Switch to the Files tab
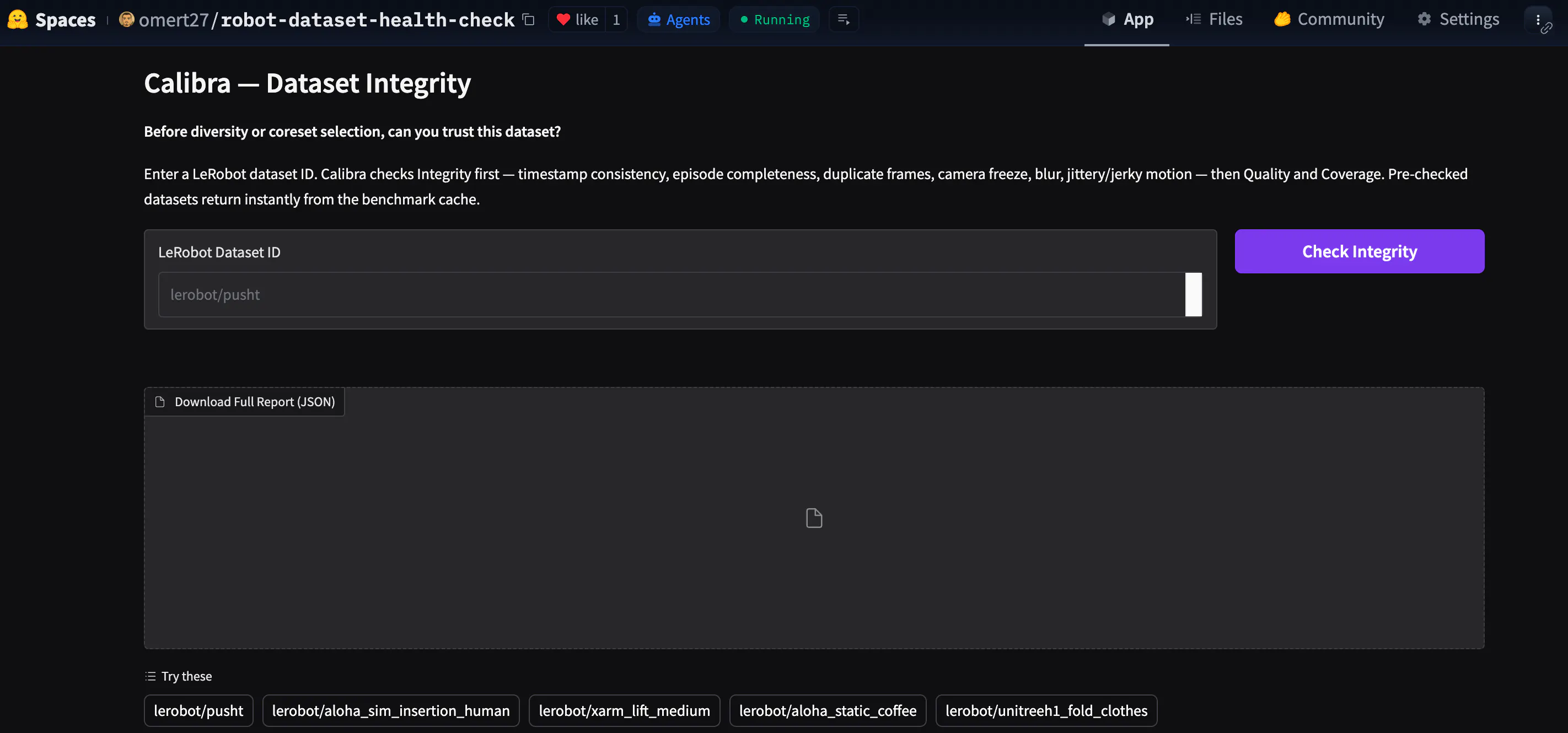The image size is (1568, 733). pyautogui.click(x=1213, y=19)
